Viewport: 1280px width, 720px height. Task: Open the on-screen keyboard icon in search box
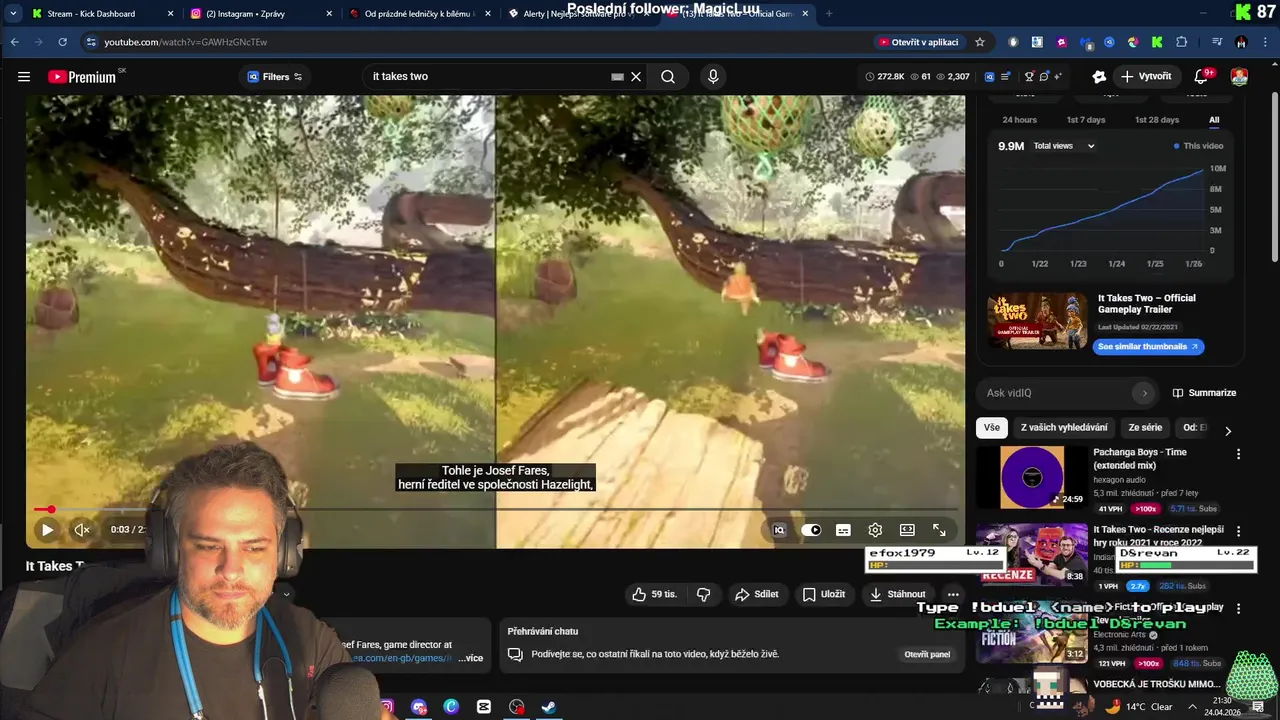[617, 76]
